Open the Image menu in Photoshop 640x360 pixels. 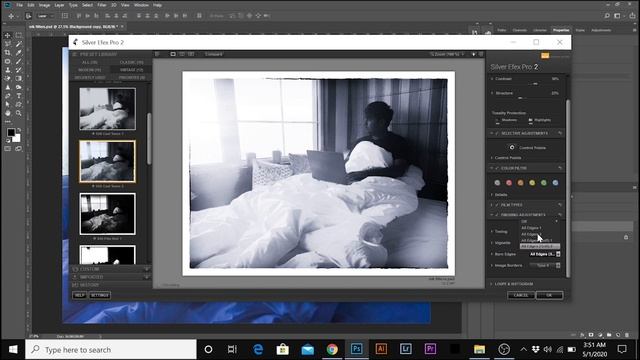(x=44, y=5)
